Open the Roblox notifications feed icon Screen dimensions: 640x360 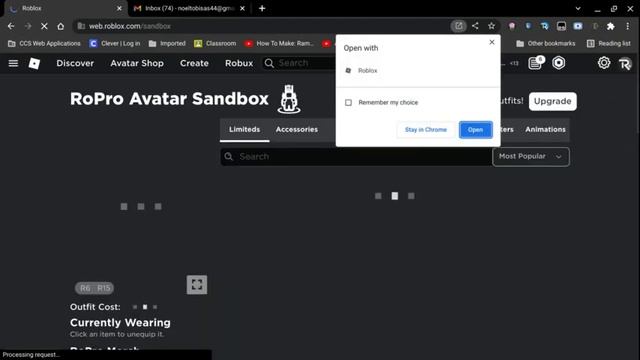tap(535, 63)
